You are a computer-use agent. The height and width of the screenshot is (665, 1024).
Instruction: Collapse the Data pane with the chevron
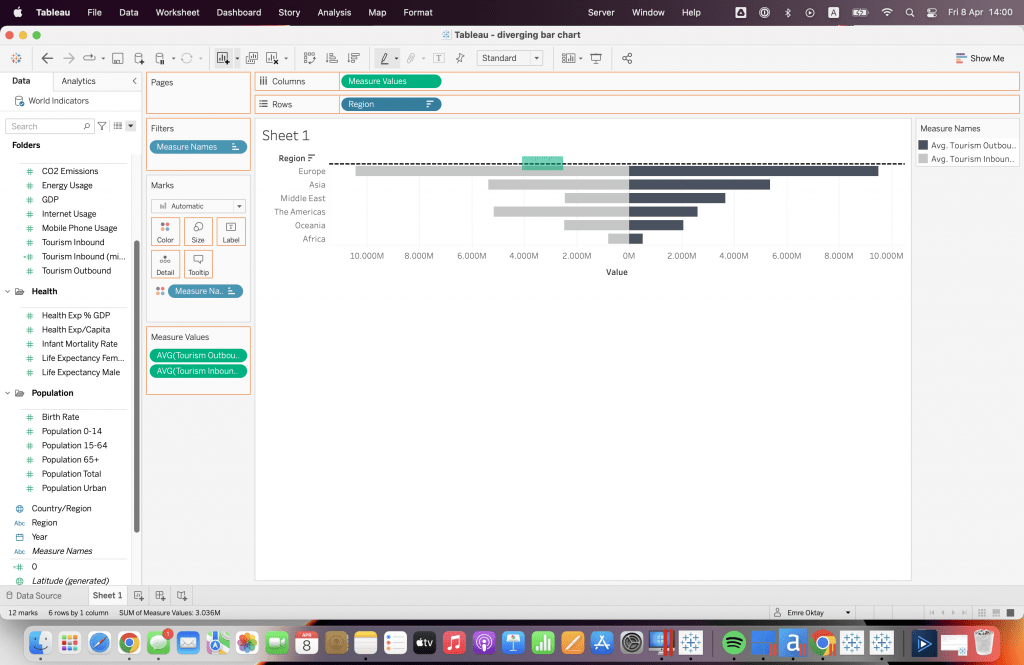click(135, 81)
